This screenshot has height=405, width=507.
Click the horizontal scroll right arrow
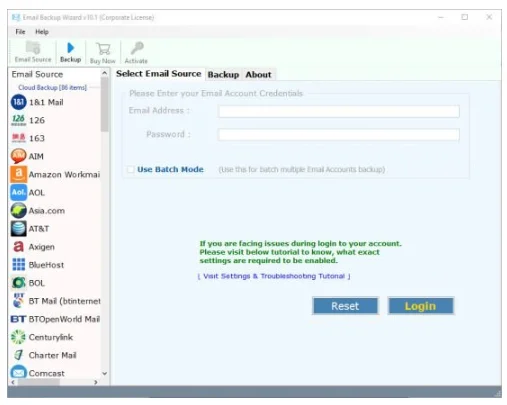pos(96,382)
